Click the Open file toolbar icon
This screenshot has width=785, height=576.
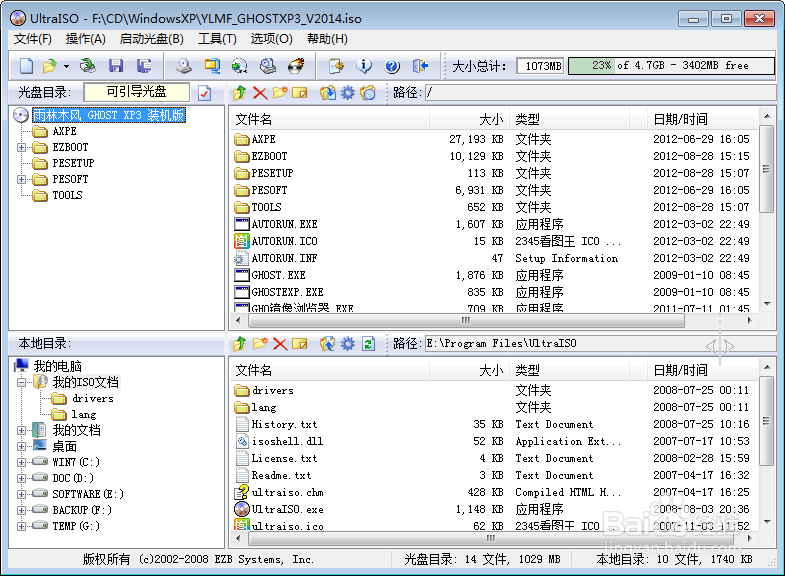click(50, 66)
